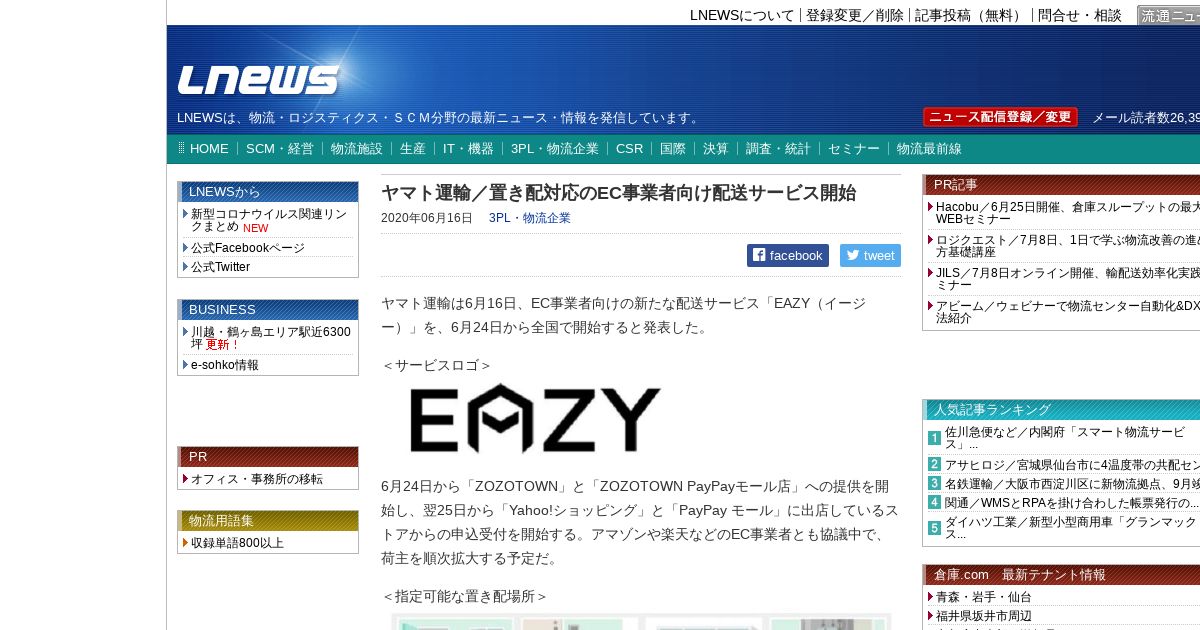Click the BUSINESS sidebar header
Screen dimensions: 1200x630
(x=268, y=309)
